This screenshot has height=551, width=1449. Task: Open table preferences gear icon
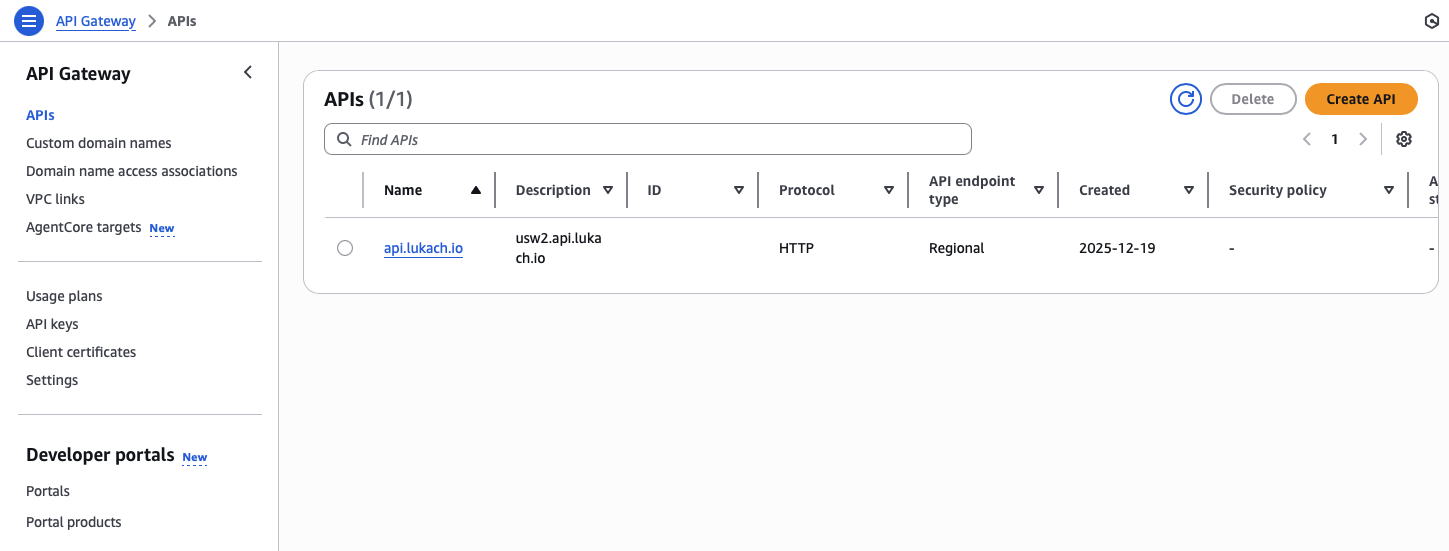pos(1404,140)
